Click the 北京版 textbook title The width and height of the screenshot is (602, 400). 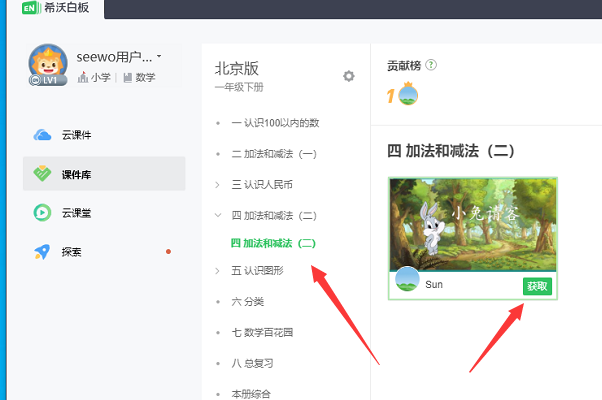(x=236, y=68)
